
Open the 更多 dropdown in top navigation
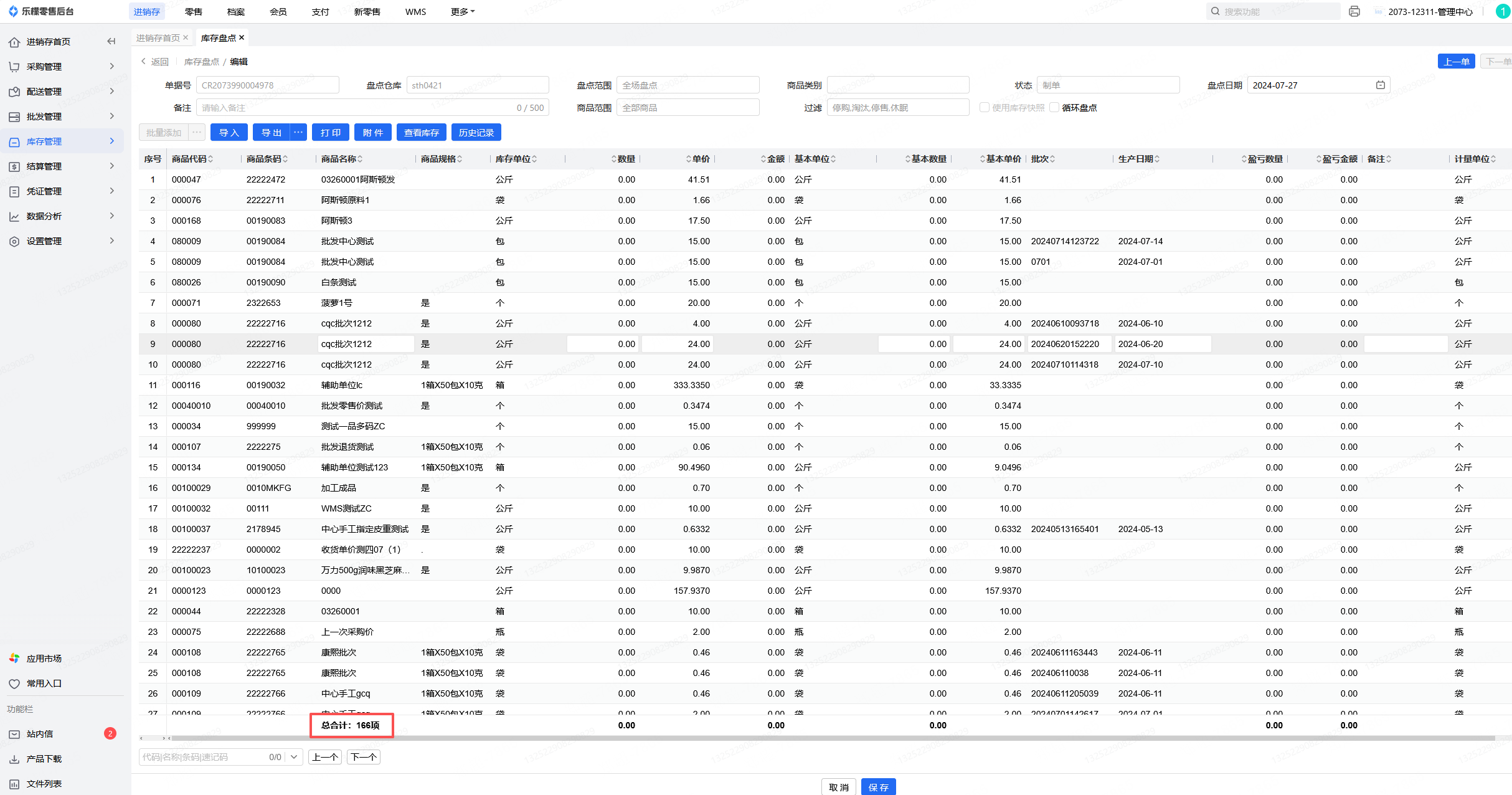[x=463, y=12]
